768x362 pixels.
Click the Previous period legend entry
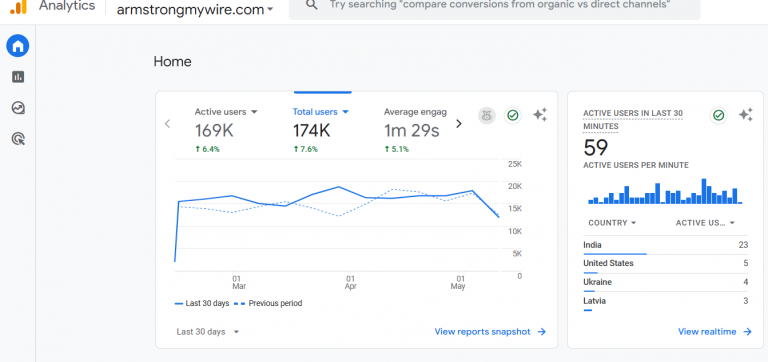click(x=268, y=303)
